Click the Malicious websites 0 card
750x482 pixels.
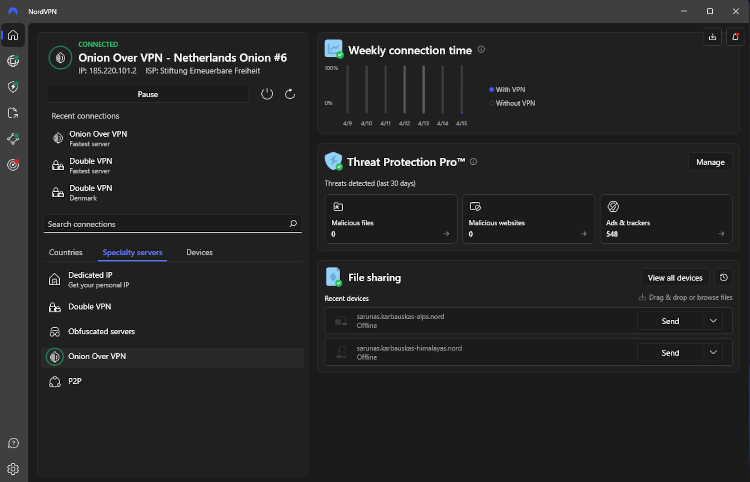click(528, 219)
